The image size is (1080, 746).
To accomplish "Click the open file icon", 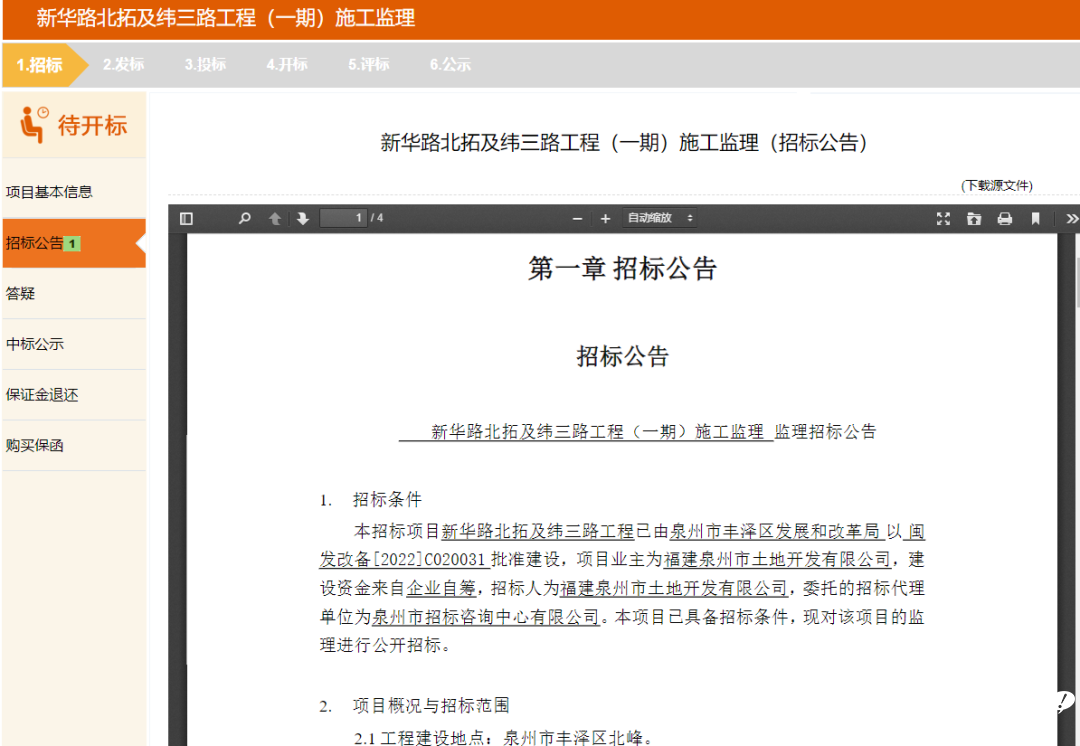I will point(973,218).
